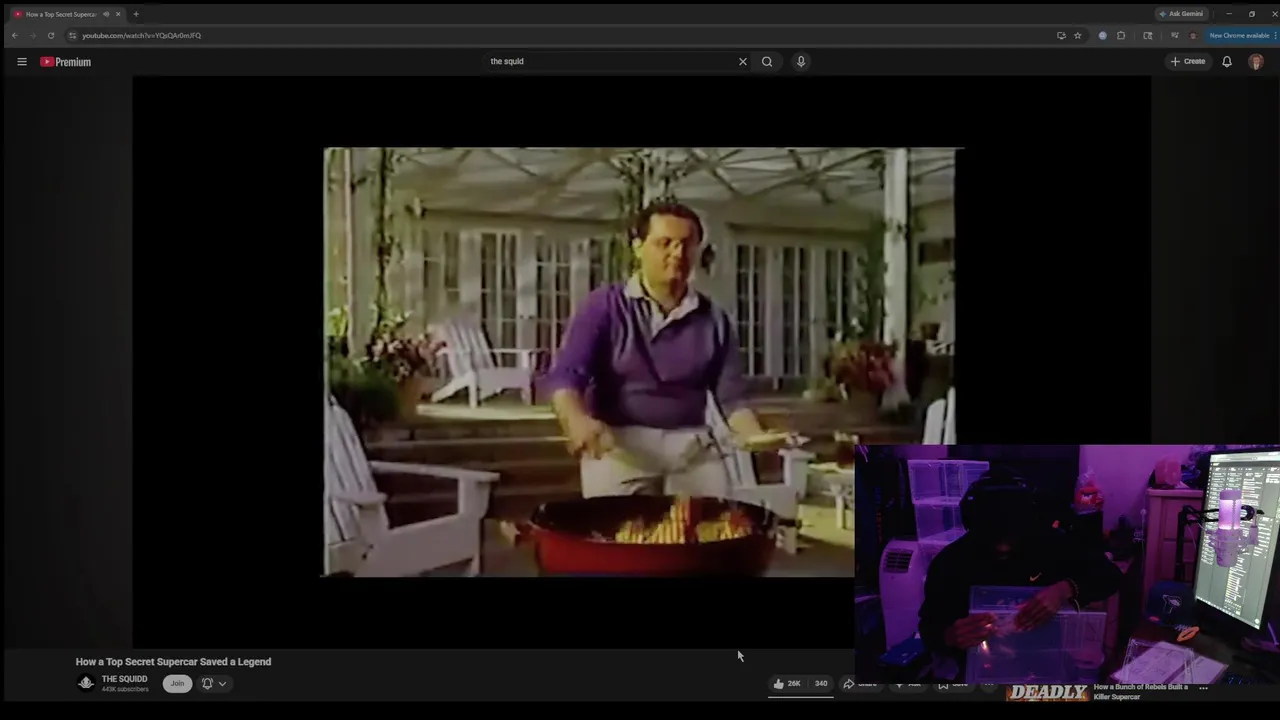Screen dimensions: 1280x720
Task: Click the Create button
Action: (1188, 62)
